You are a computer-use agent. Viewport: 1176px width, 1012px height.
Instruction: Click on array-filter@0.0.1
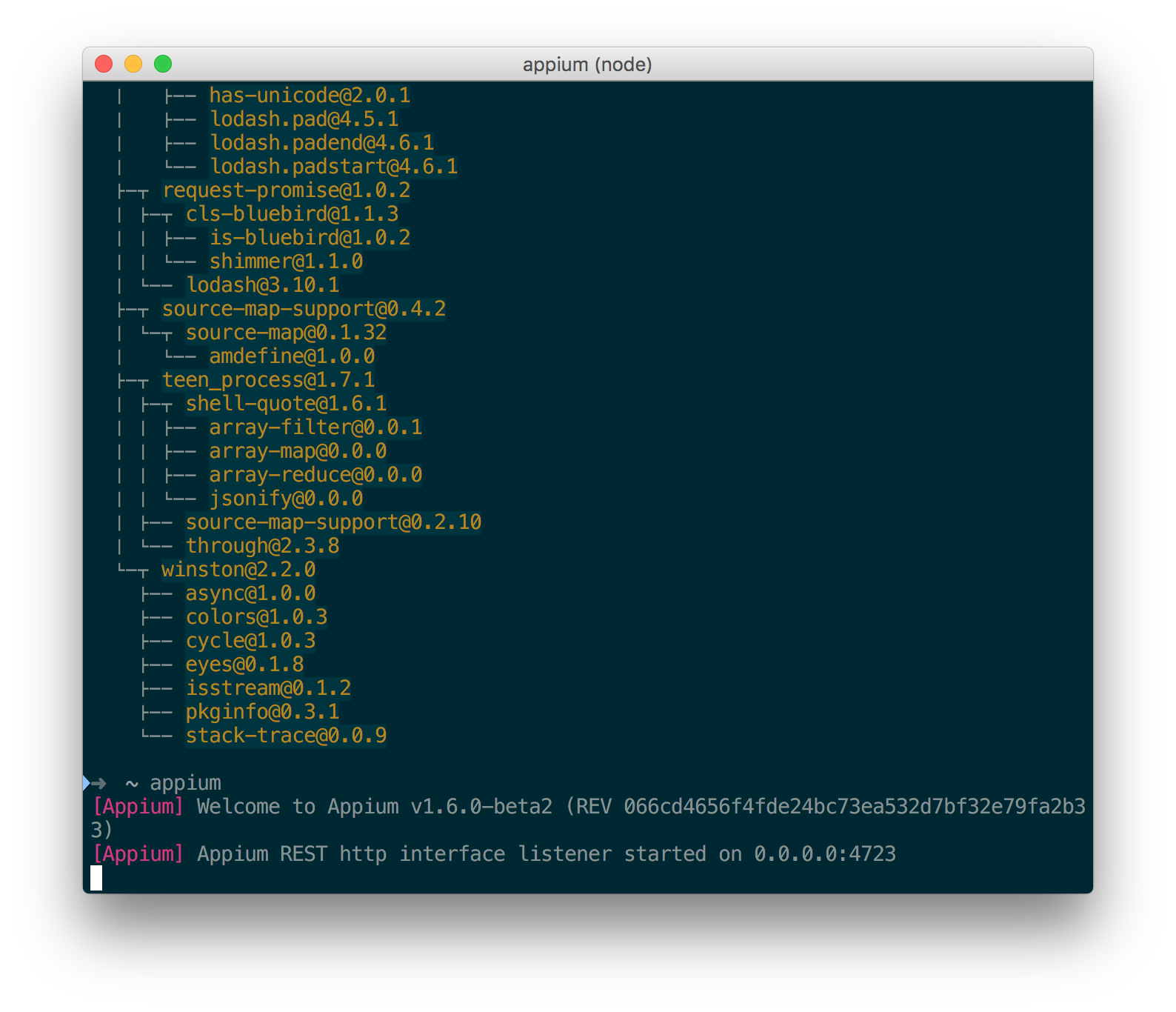[x=315, y=427]
